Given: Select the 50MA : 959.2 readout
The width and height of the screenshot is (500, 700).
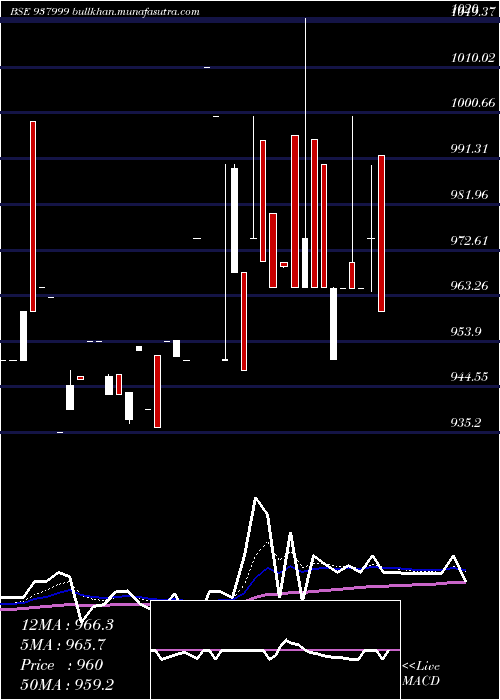Looking at the screenshot, I should pyautogui.click(x=67, y=685).
